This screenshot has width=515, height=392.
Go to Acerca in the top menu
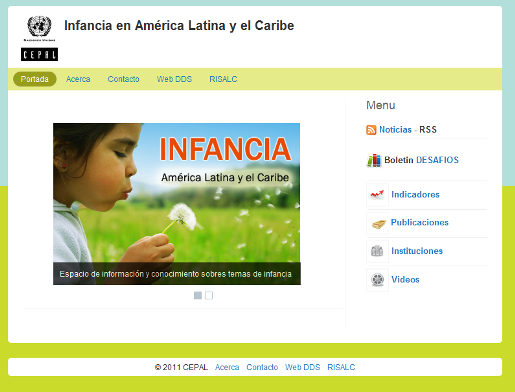click(78, 79)
